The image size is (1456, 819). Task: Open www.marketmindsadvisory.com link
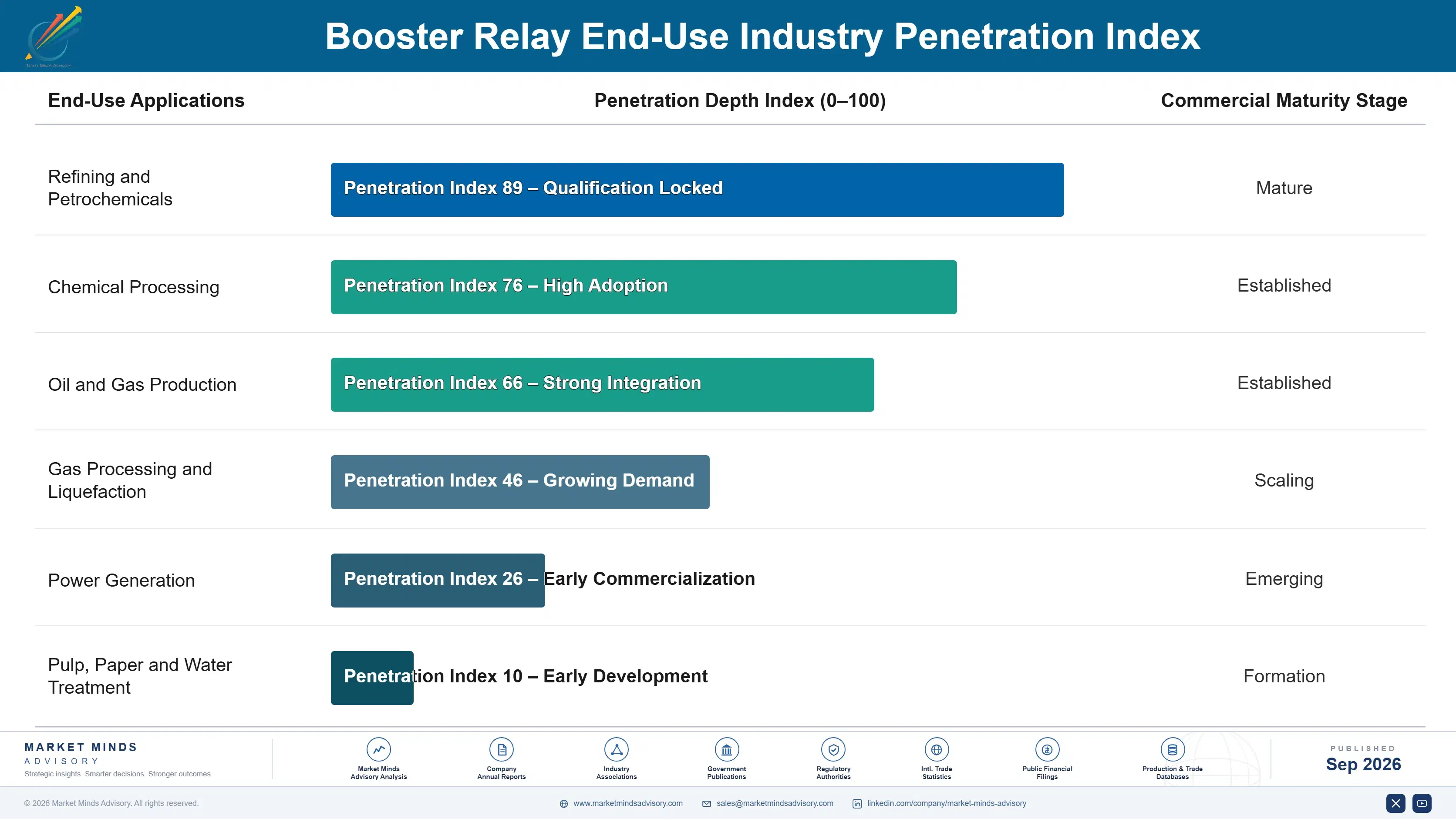tap(628, 803)
